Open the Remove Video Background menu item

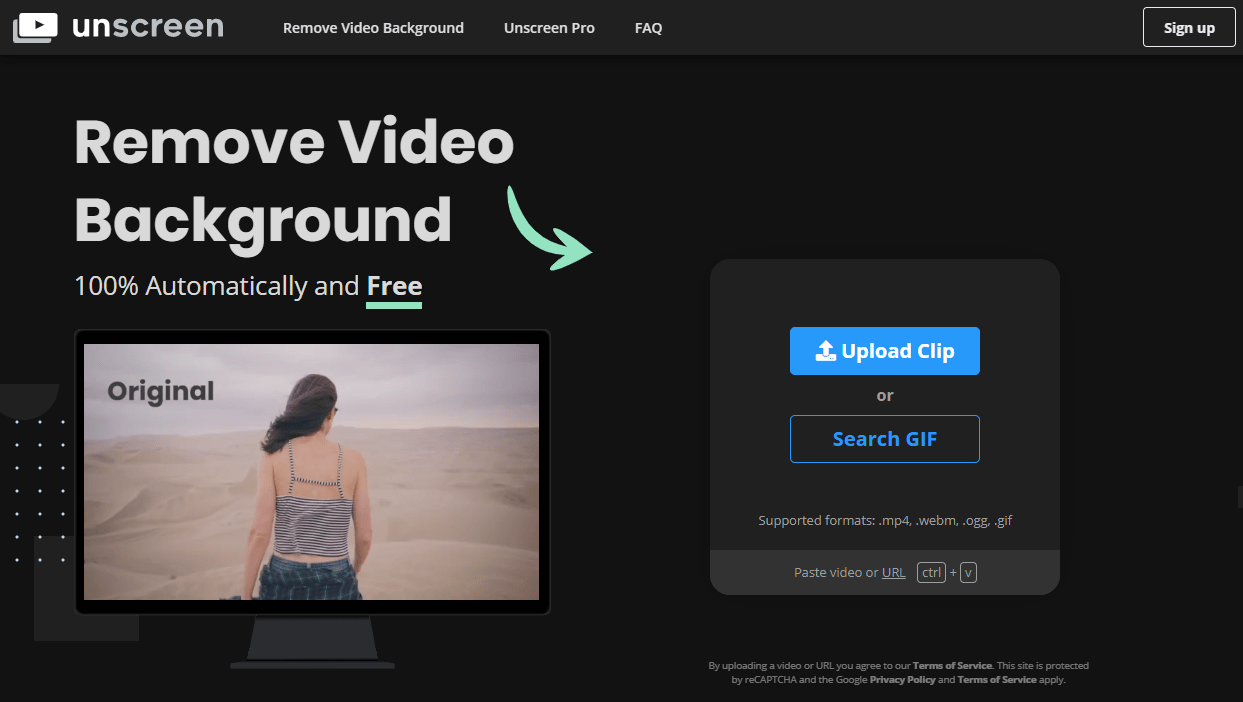(373, 28)
